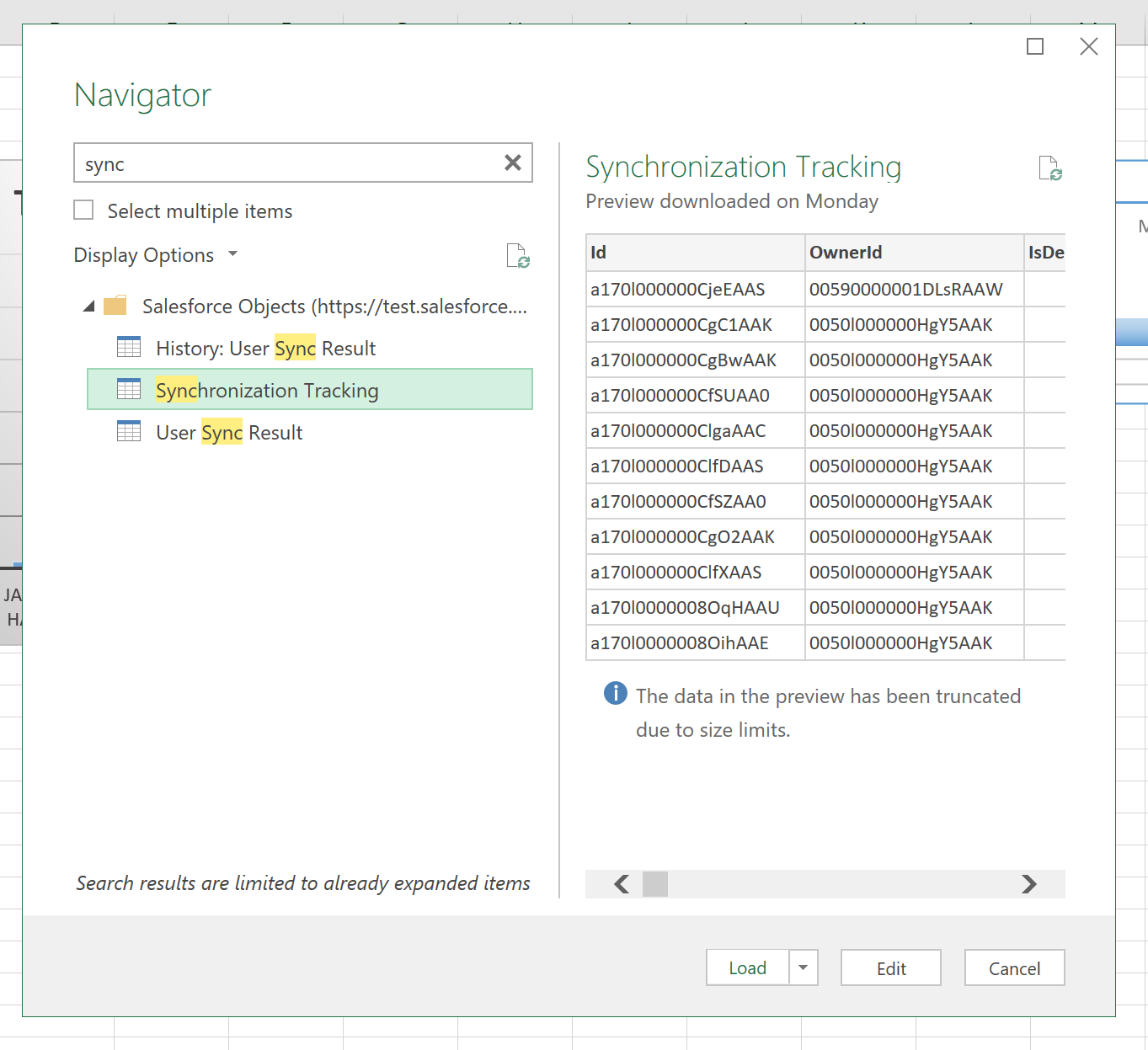Click cell a170l0000008OihAAE
The height and width of the screenshot is (1050, 1148).
coord(696,643)
